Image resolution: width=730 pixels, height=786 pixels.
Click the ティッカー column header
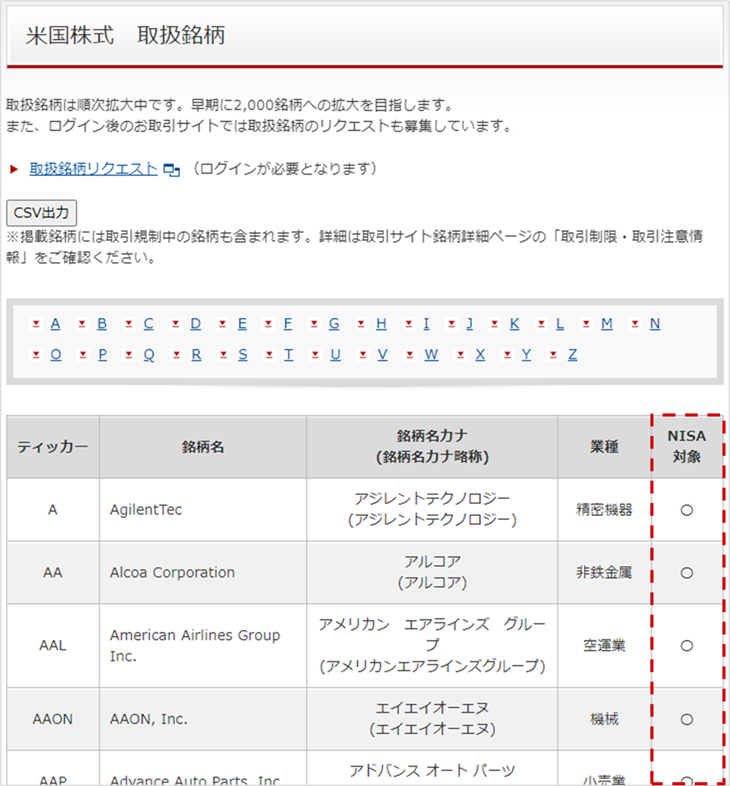pos(53,447)
